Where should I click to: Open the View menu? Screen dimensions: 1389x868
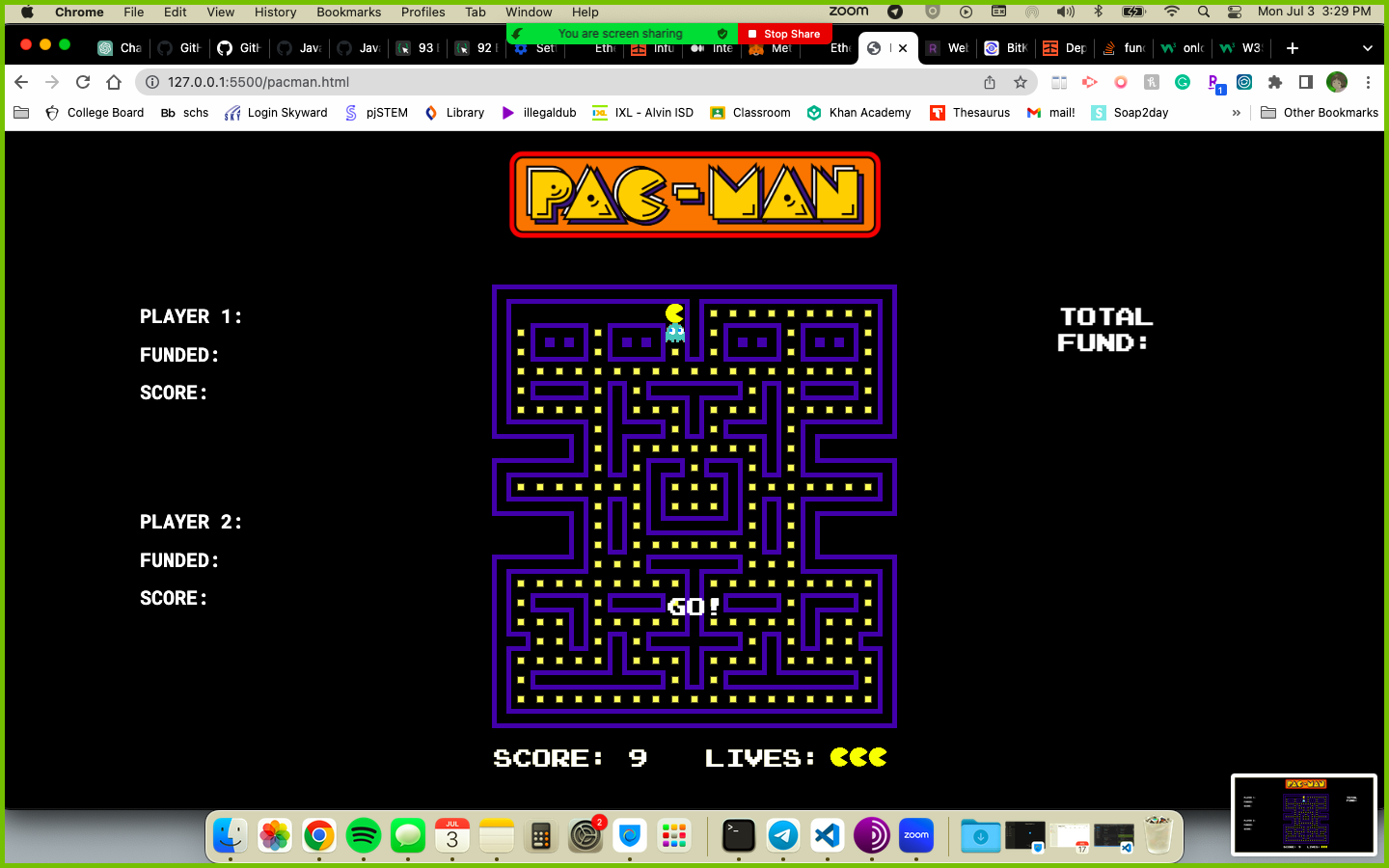pos(221,12)
